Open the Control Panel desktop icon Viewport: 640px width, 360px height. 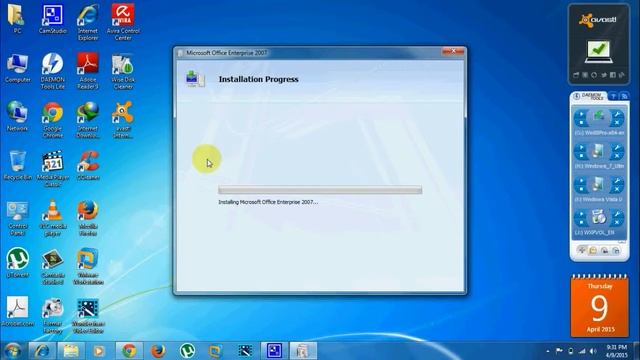[17, 218]
